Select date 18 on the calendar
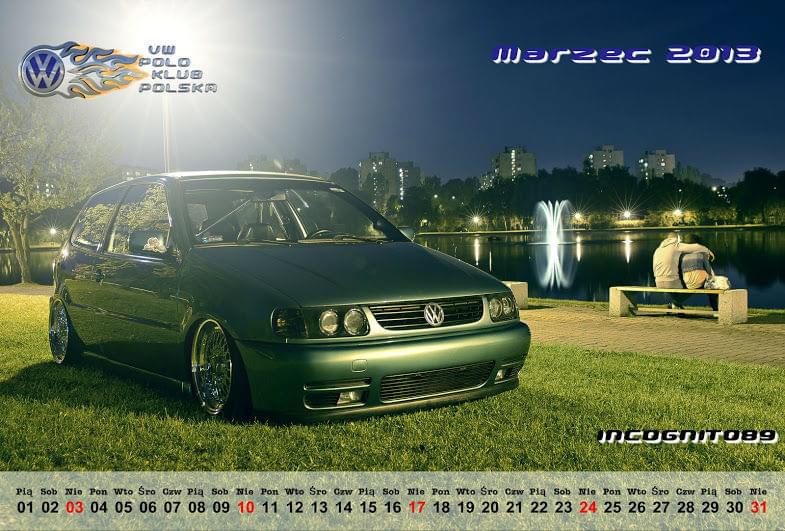785x531 pixels. [x=441, y=507]
